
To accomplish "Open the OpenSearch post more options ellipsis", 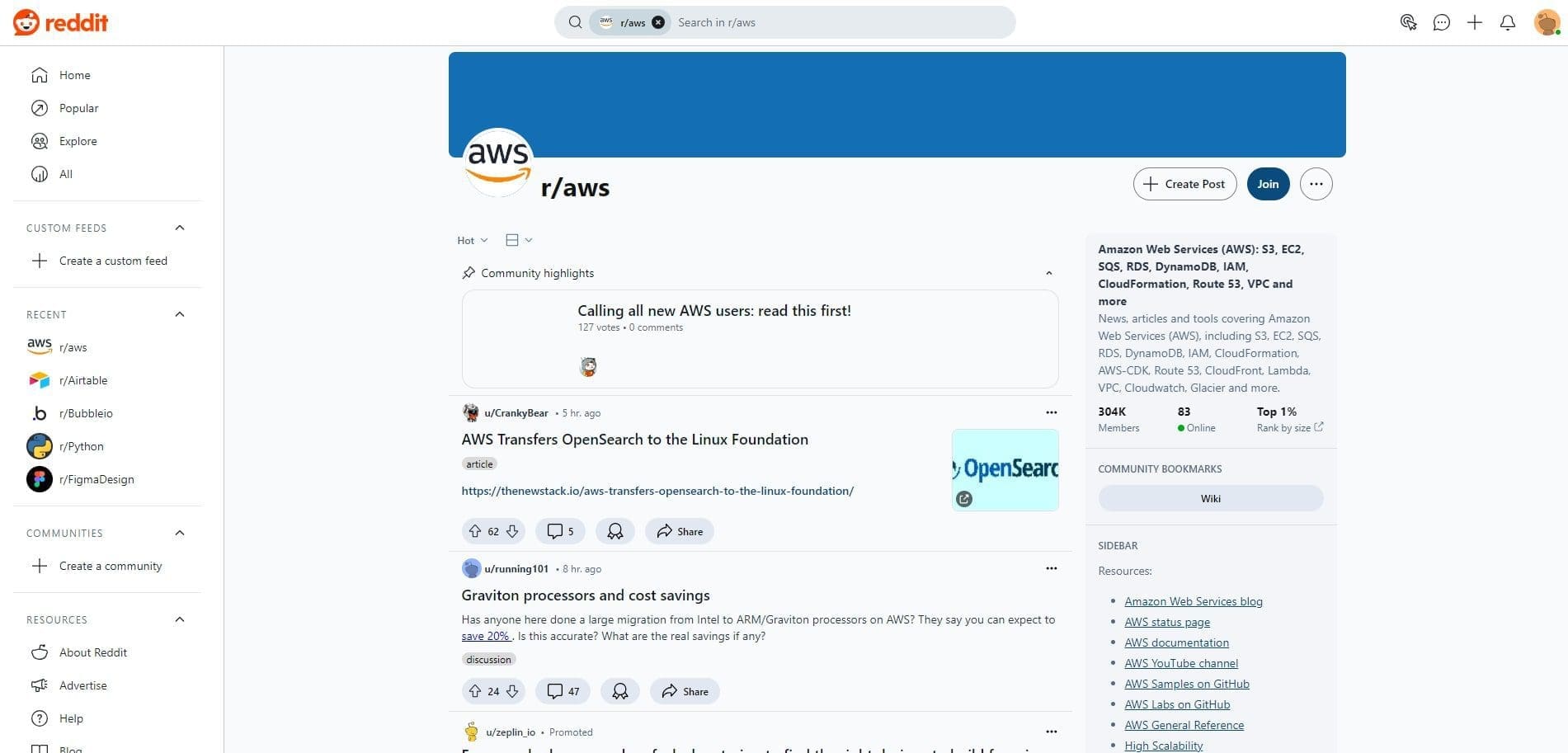I will (1051, 412).
